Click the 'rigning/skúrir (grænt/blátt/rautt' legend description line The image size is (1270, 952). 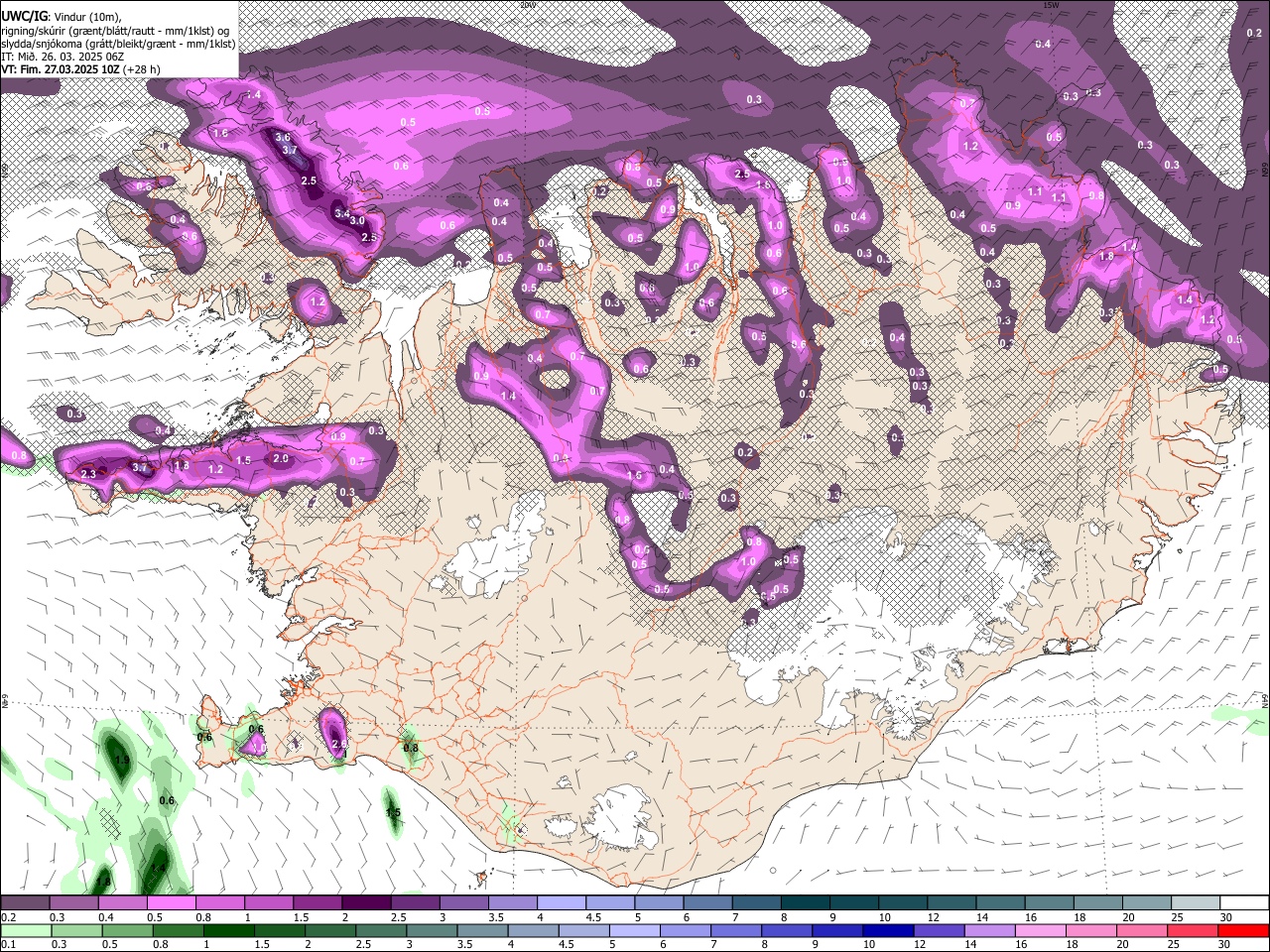[116, 31]
